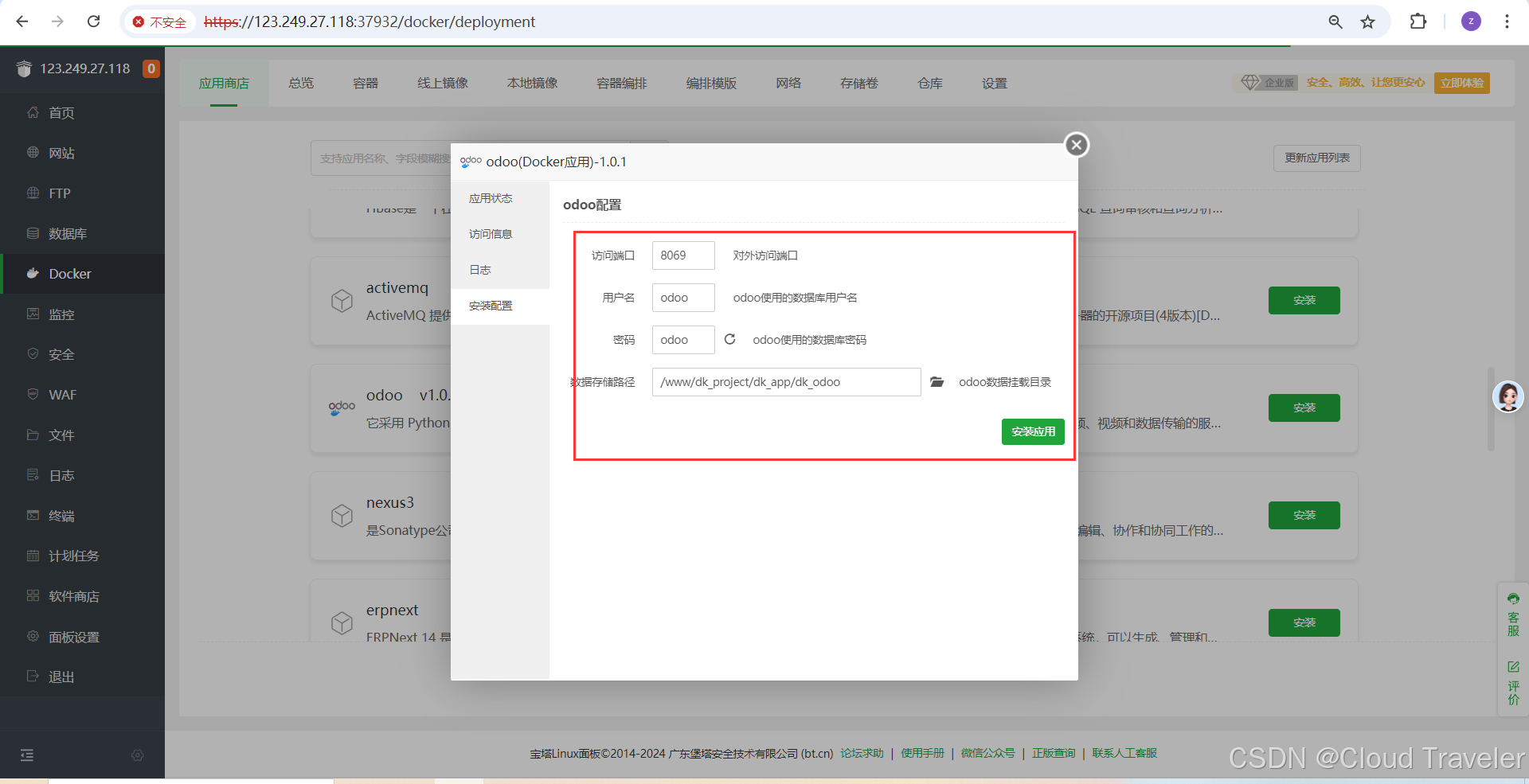Open the 软件商店 software store item

[82, 596]
